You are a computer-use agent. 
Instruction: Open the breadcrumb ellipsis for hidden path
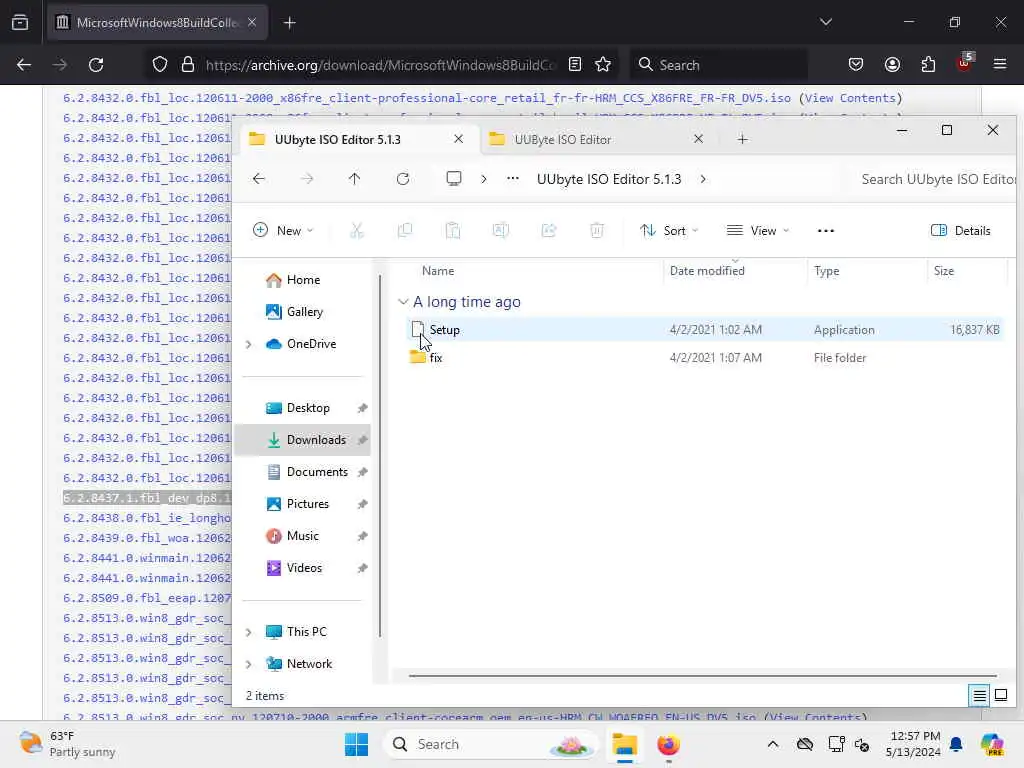(x=513, y=178)
